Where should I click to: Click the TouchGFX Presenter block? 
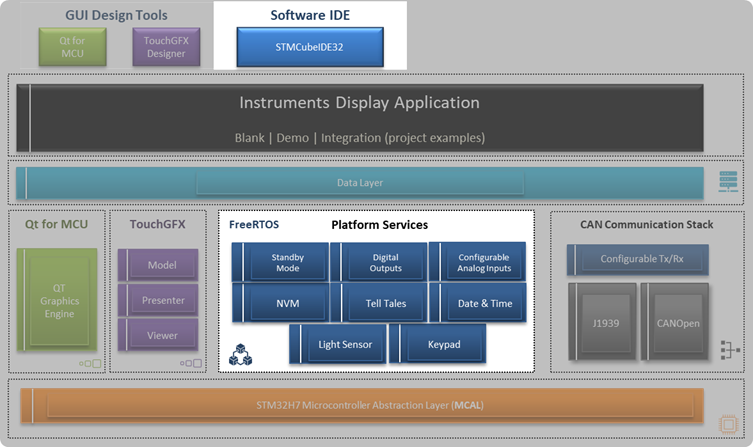coord(158,300)
